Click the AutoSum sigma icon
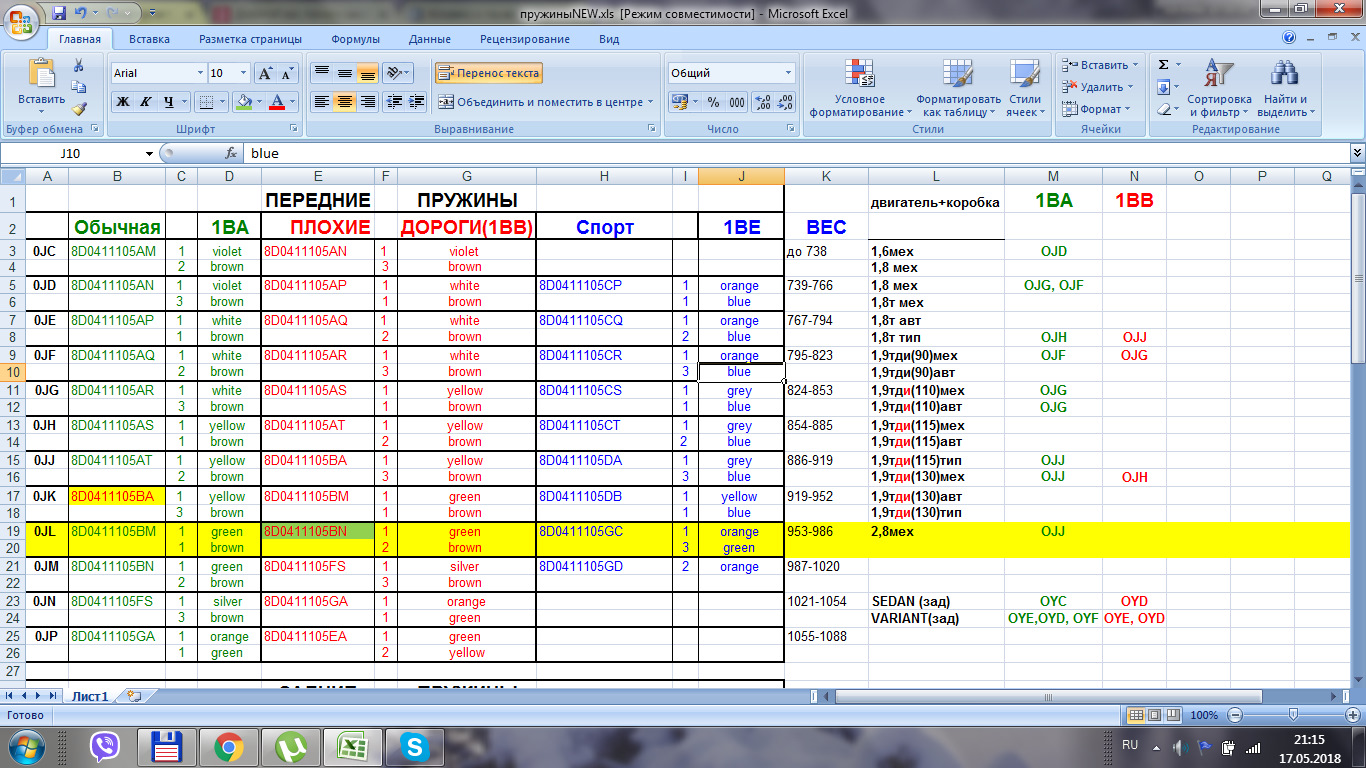Screen dimensions: 1366x768 click(x=1163, y=65)
